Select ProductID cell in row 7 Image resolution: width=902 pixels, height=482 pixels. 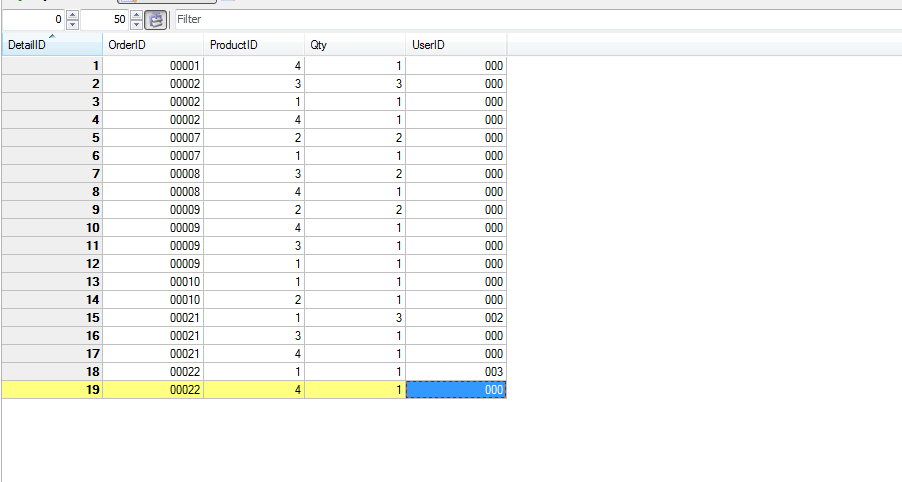tap(254, 174)
